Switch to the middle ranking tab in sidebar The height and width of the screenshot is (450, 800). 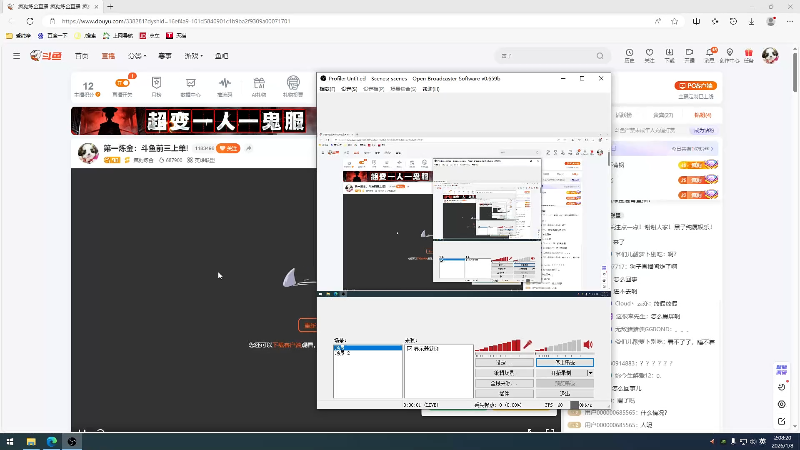click(663, 115)
